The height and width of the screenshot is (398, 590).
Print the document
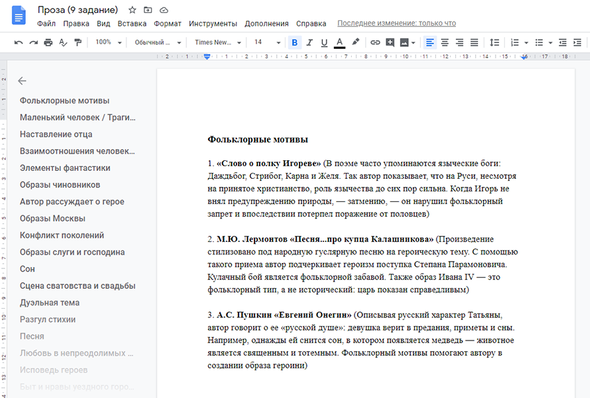tap(48, 43)
